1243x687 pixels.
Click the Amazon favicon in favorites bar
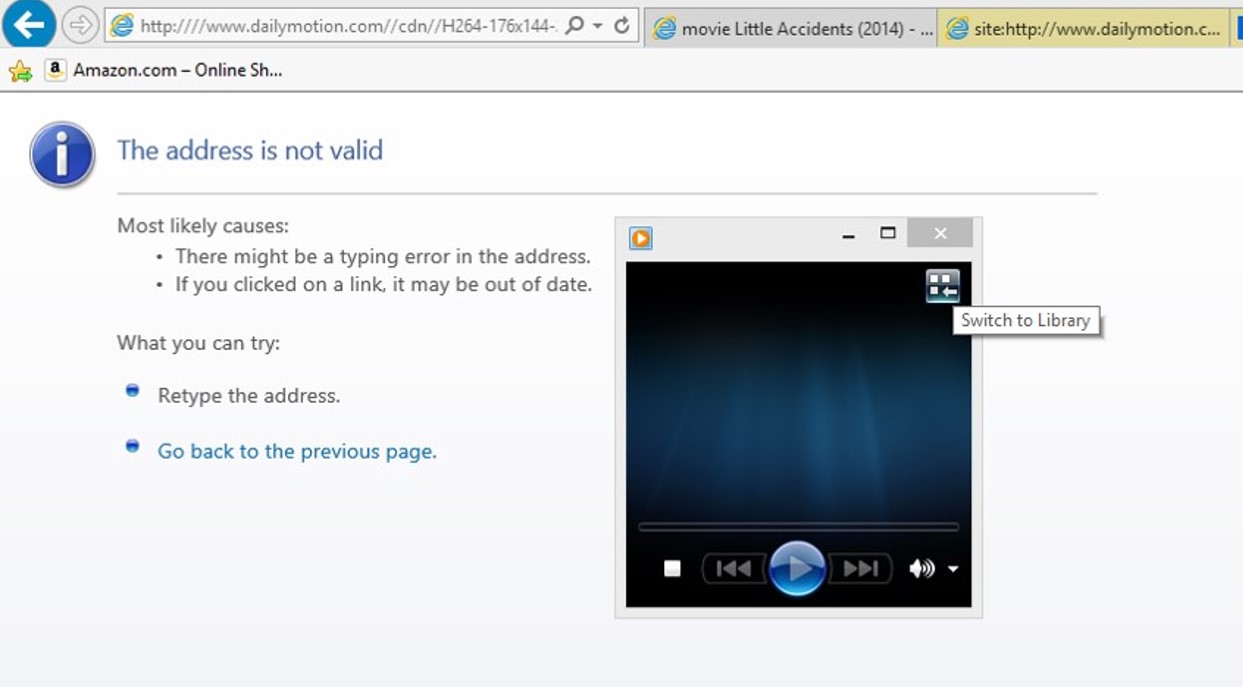pyautogui.click(x=55, y=70)
